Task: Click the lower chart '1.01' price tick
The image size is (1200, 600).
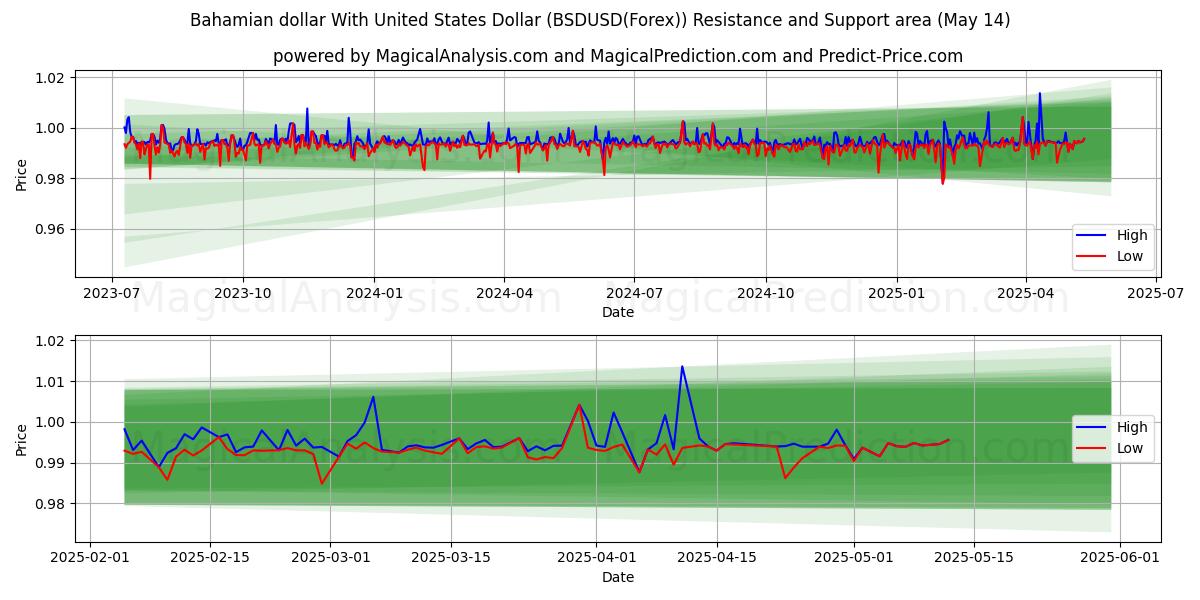Action: tap(50, 382)
